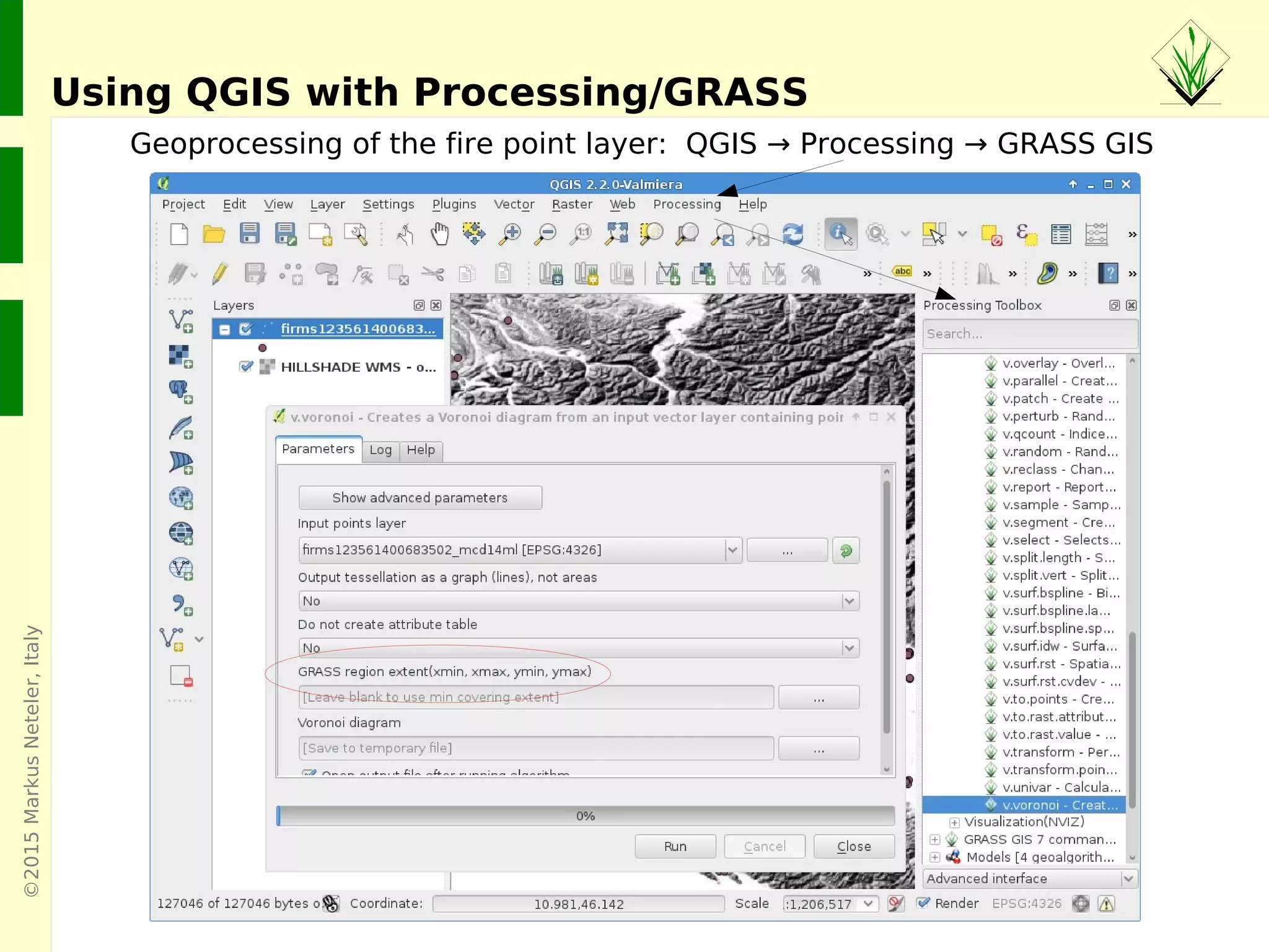Click the Zoom Out magnifier tool

546,234
